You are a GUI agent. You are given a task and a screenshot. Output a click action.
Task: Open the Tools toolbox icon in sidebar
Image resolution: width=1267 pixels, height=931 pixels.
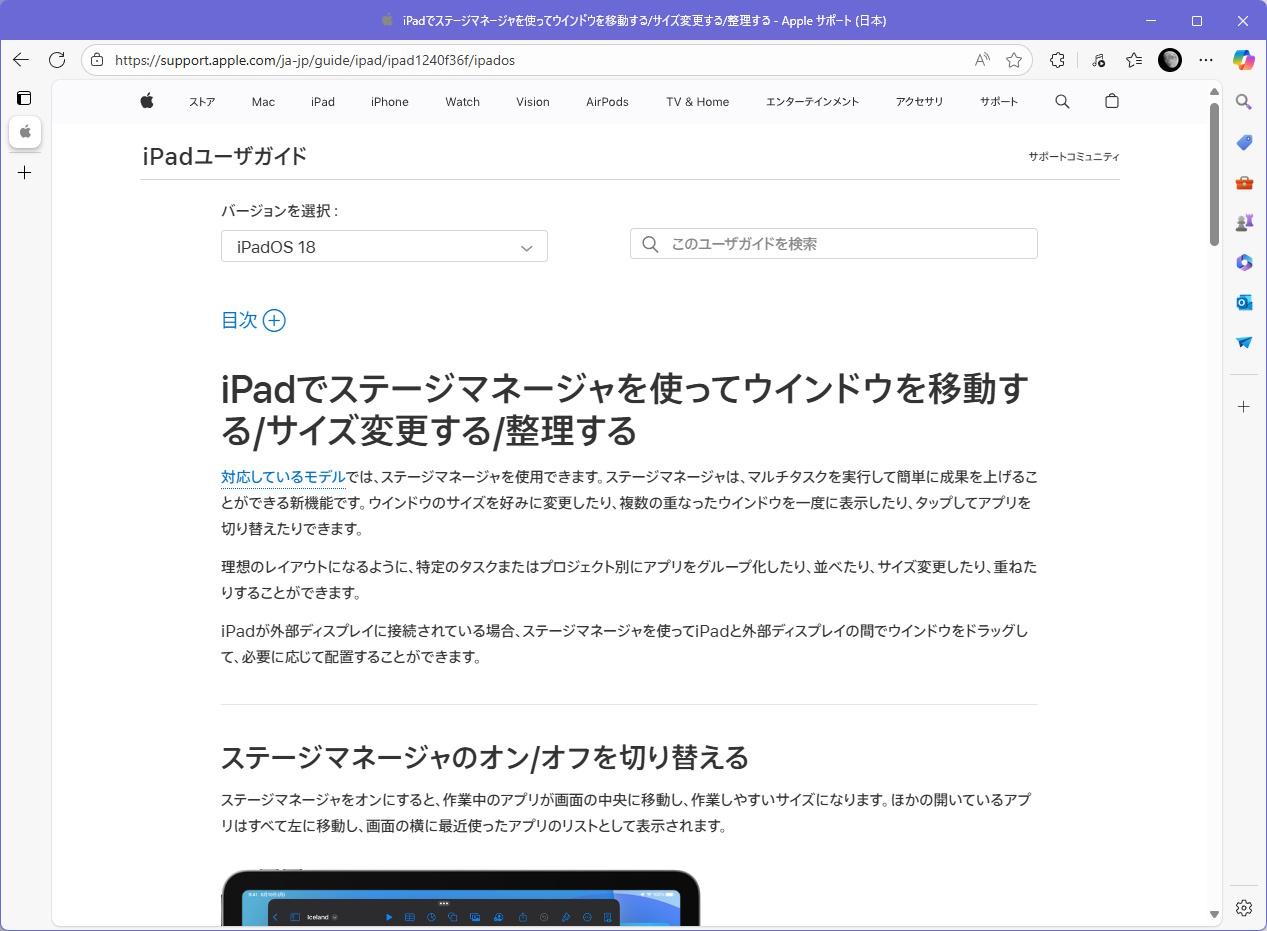pyautogui.click(x=1243, y=182)
